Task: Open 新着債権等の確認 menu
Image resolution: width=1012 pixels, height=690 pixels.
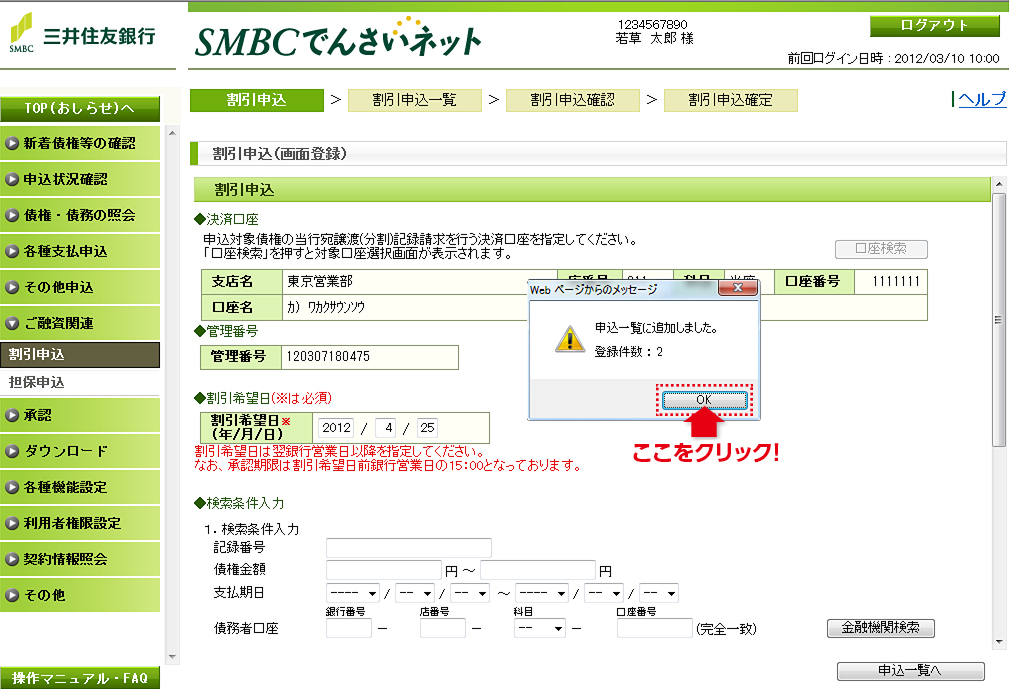Action: [80, 143]
